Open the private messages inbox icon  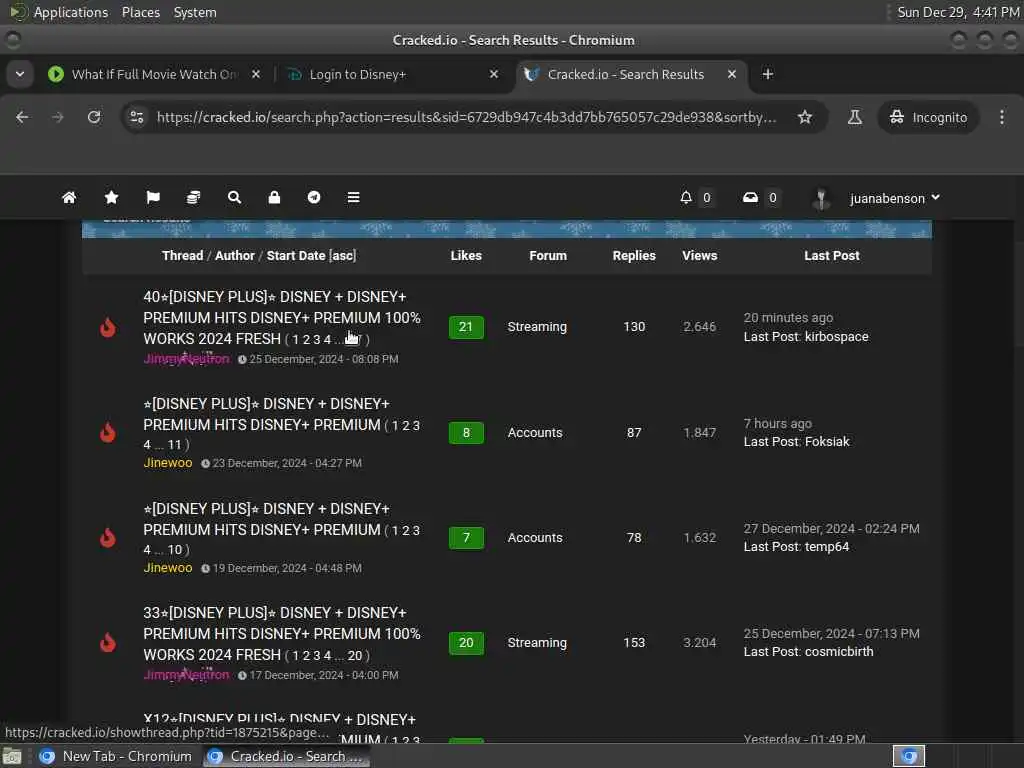[750, 197]
